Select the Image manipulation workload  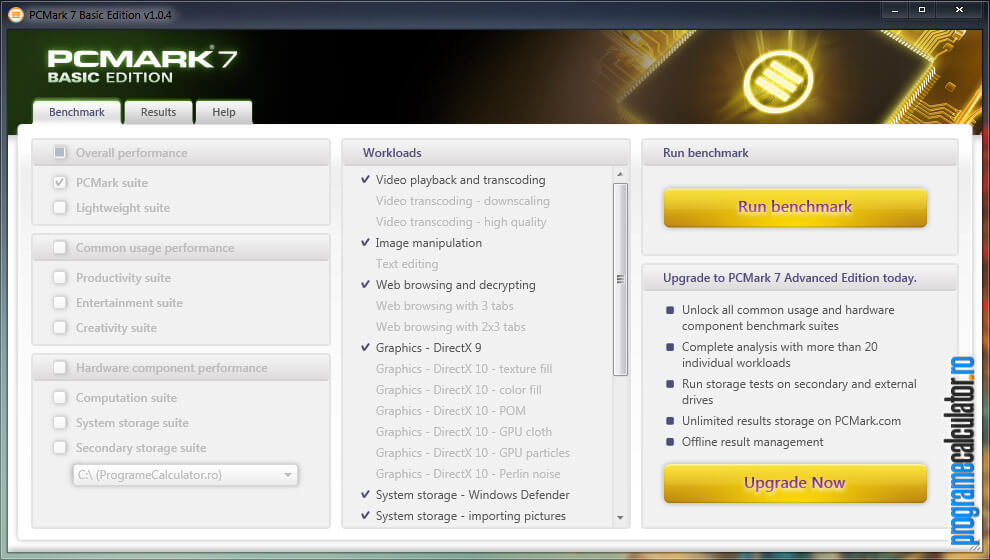coord(428,243)
